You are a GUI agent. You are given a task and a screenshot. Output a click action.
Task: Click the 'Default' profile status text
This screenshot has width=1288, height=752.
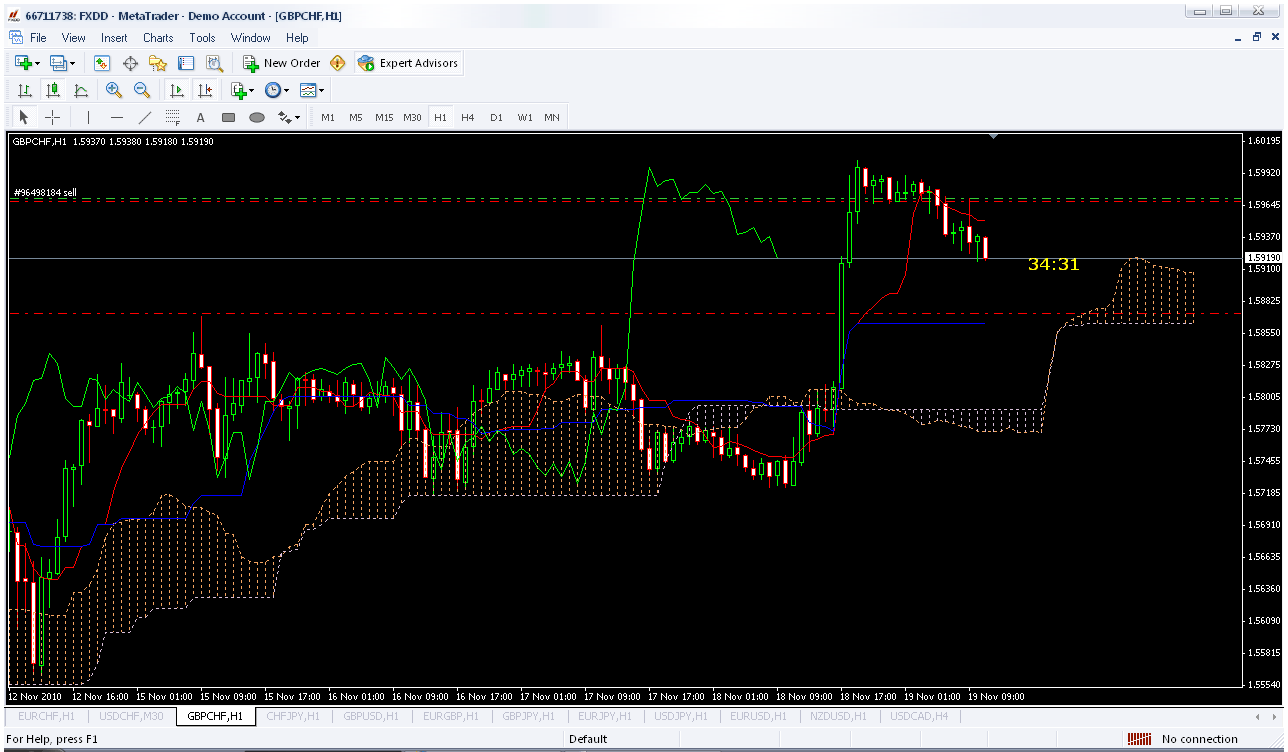[588, 739]
